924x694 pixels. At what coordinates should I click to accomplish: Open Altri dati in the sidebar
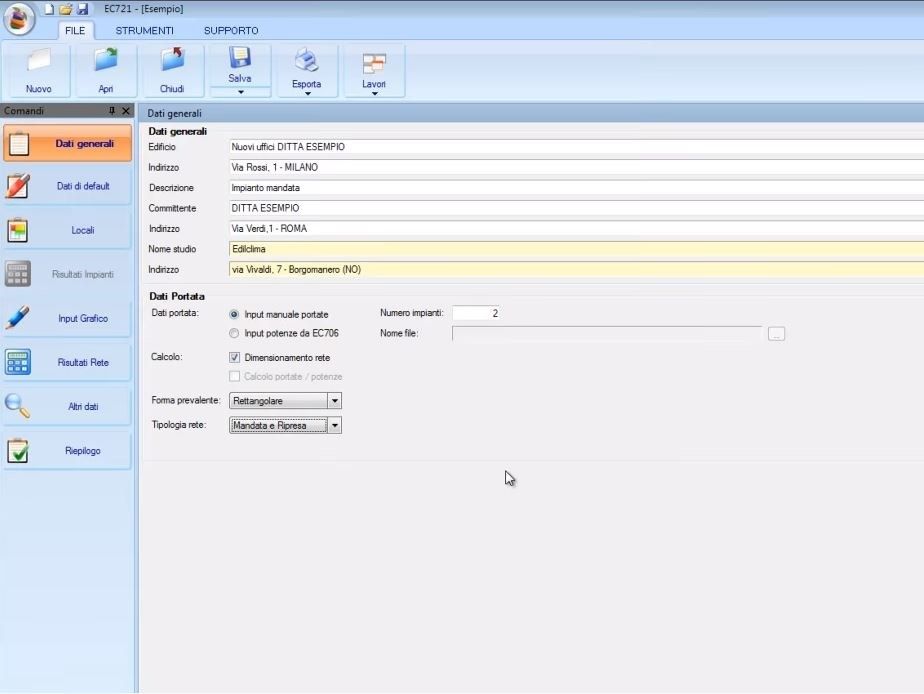[x=67, y=407]
